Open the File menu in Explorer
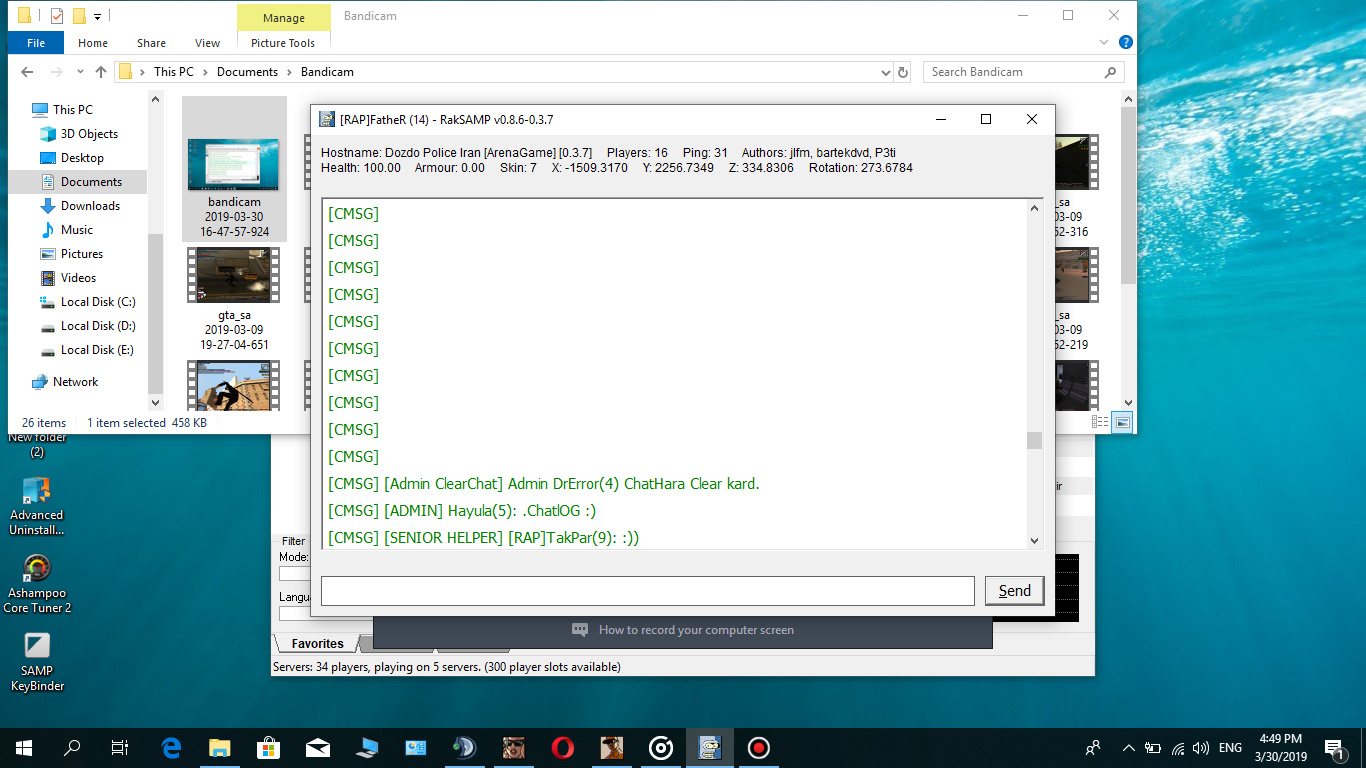The image size is (1366, 768). coord(36,43)
